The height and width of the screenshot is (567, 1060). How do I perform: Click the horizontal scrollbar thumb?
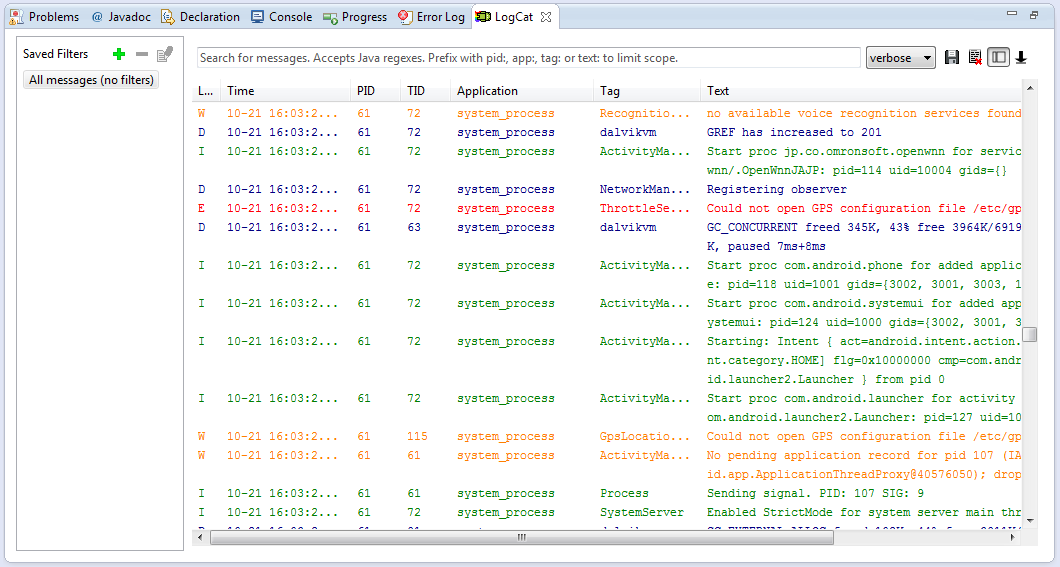click(520, 537)
